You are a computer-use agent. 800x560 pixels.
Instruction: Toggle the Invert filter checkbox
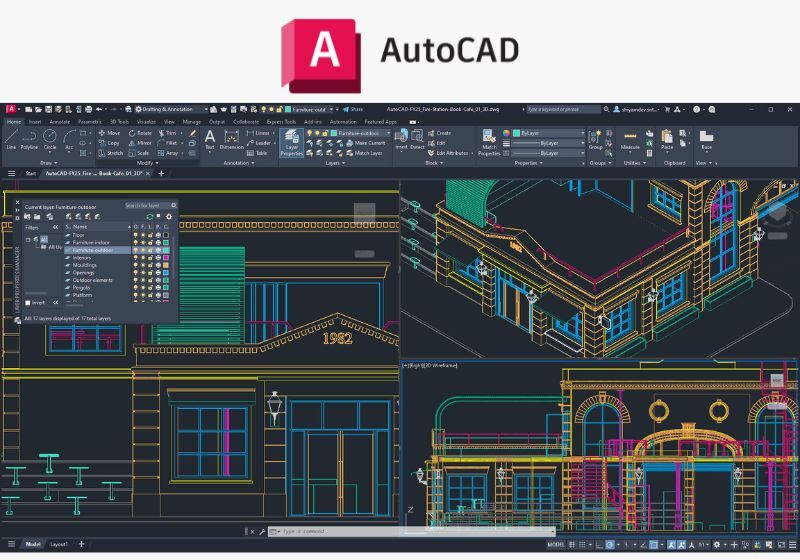click(28, 303)
